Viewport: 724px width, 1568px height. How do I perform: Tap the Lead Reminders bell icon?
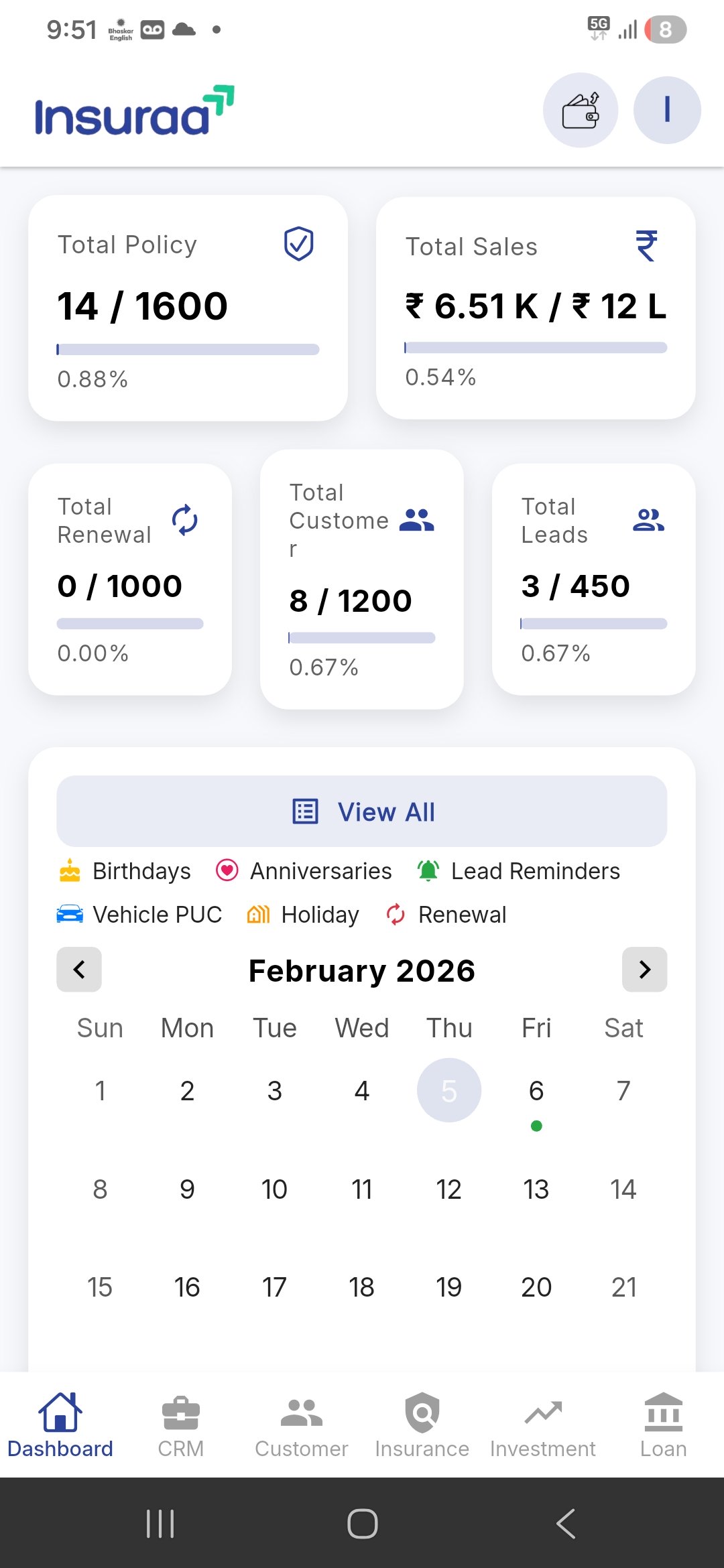(428, 870)
